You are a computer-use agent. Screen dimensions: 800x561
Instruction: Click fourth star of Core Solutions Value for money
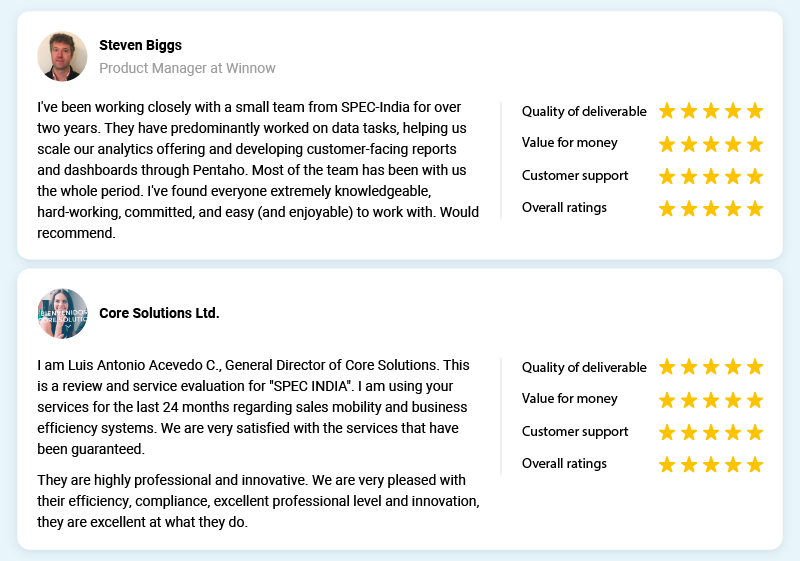pos(733,400)
